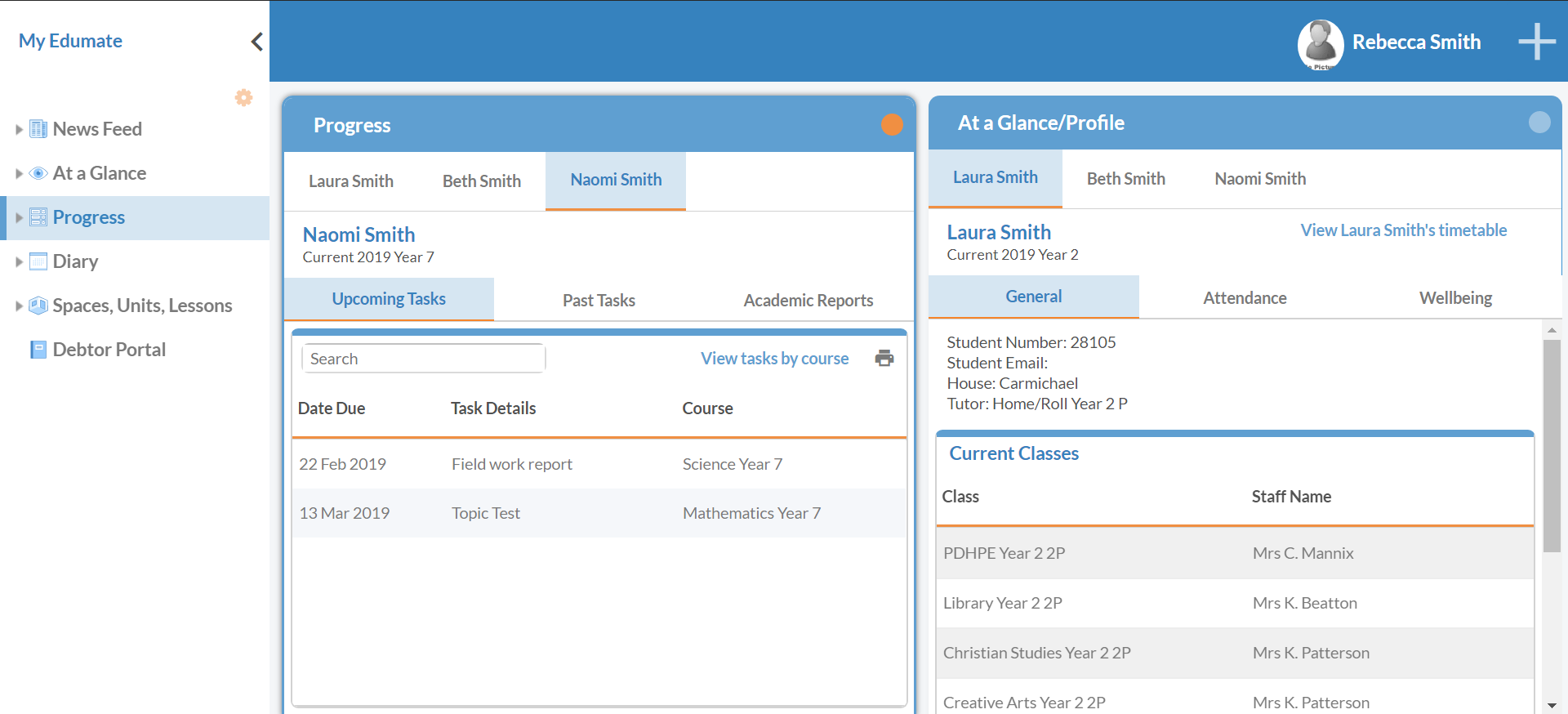Open View Laura Smith's timetable link
The image size is (1568, 714).
point(1403,230)
